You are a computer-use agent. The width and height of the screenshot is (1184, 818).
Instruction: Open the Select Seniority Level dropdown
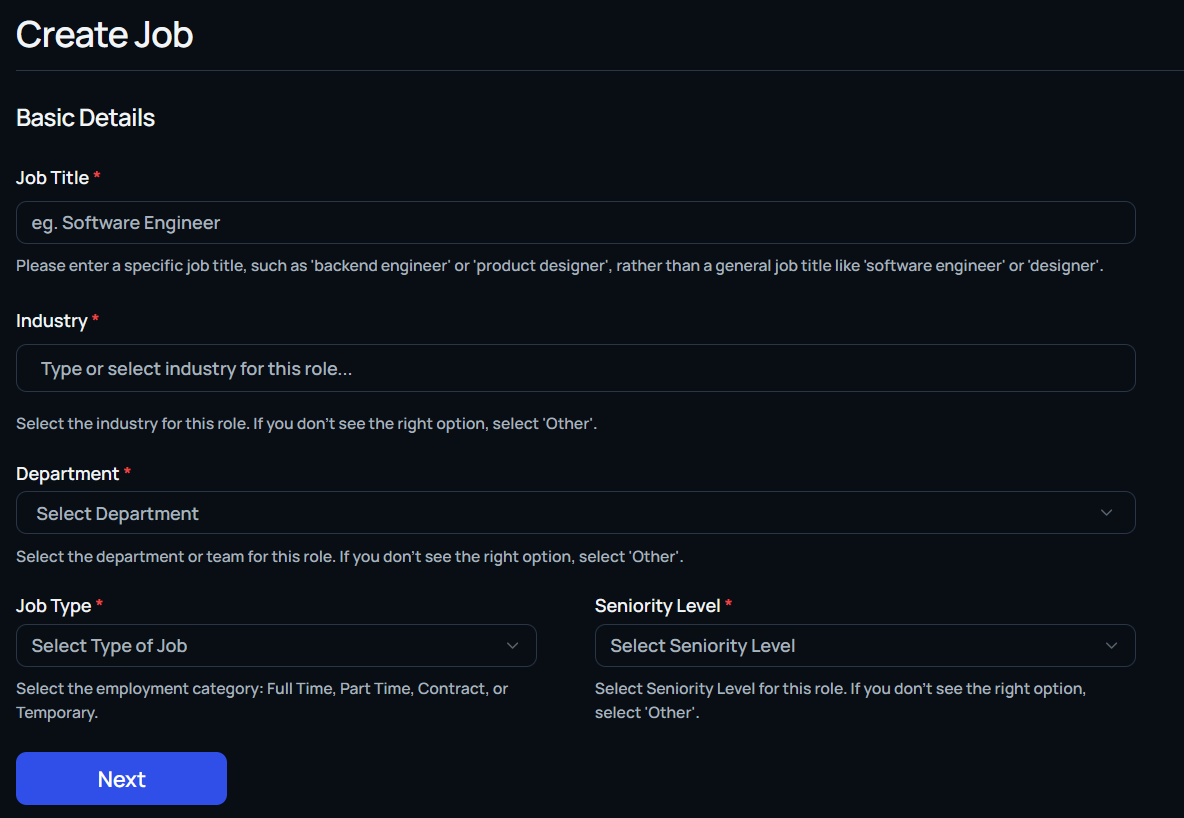(x=864, y=646)
